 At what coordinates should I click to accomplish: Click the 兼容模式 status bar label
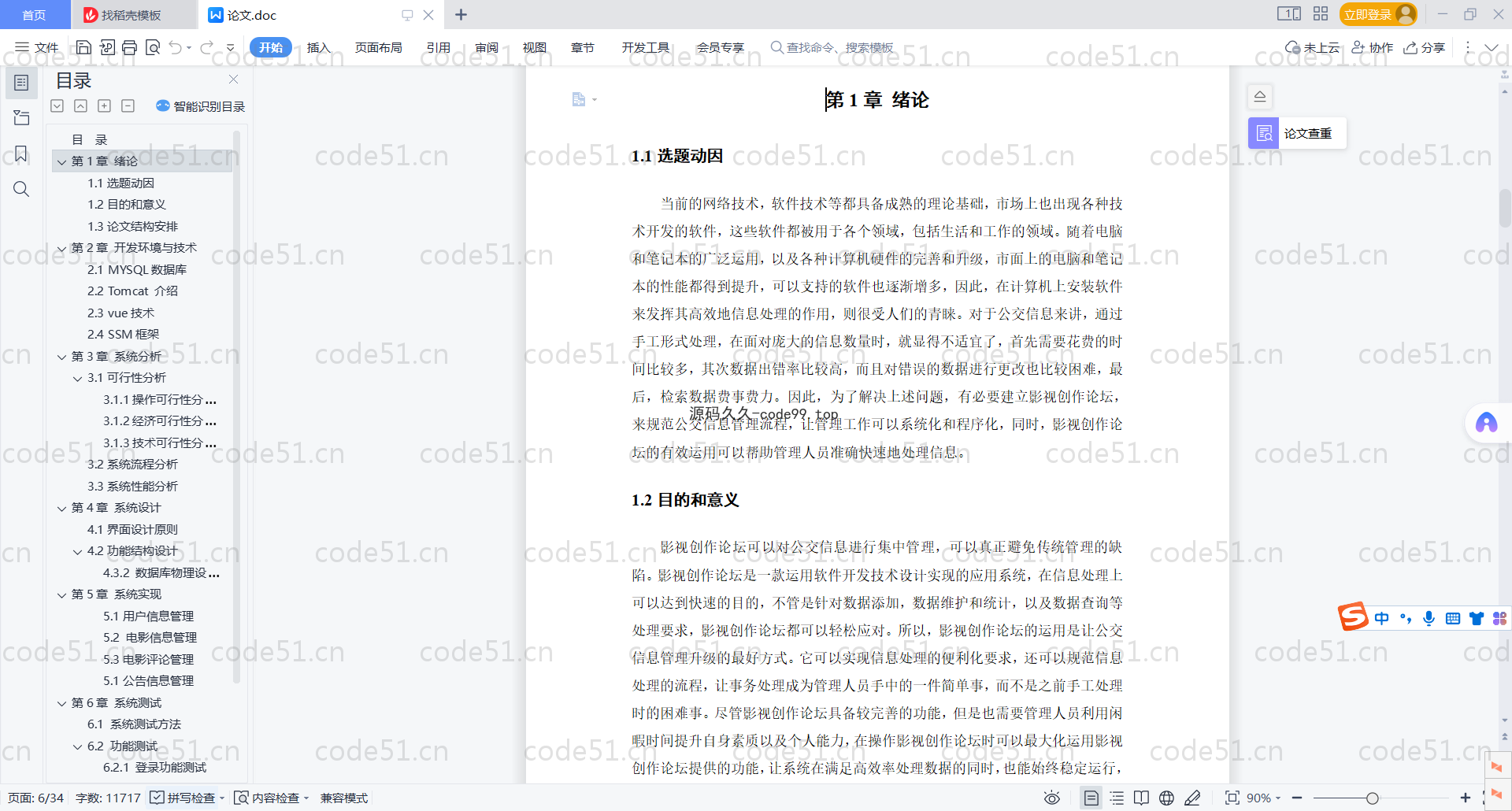344,798
